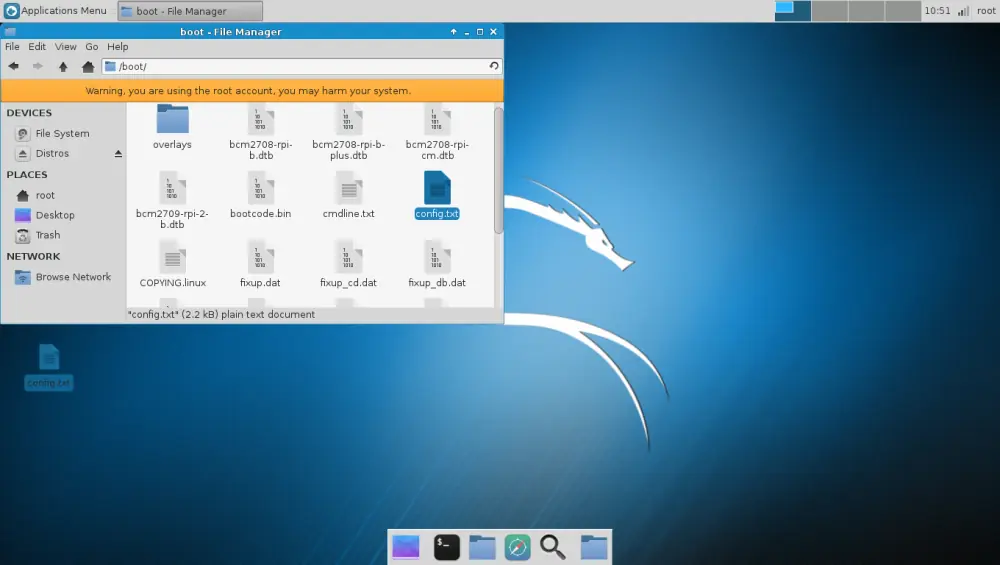Select the bootcode.bin file

coord(260,196)
